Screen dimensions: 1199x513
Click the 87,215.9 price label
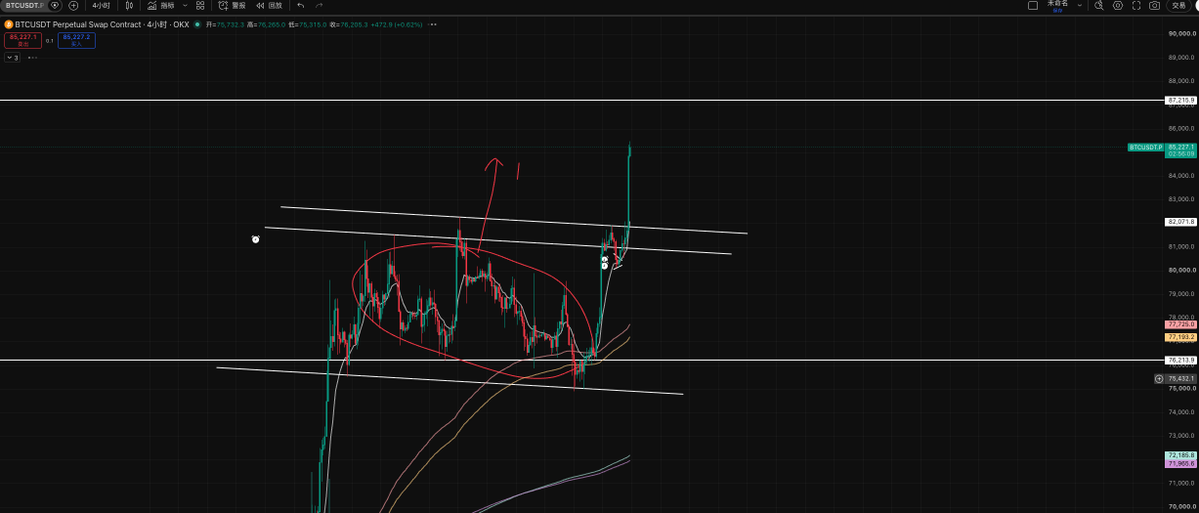(1181, 100)
